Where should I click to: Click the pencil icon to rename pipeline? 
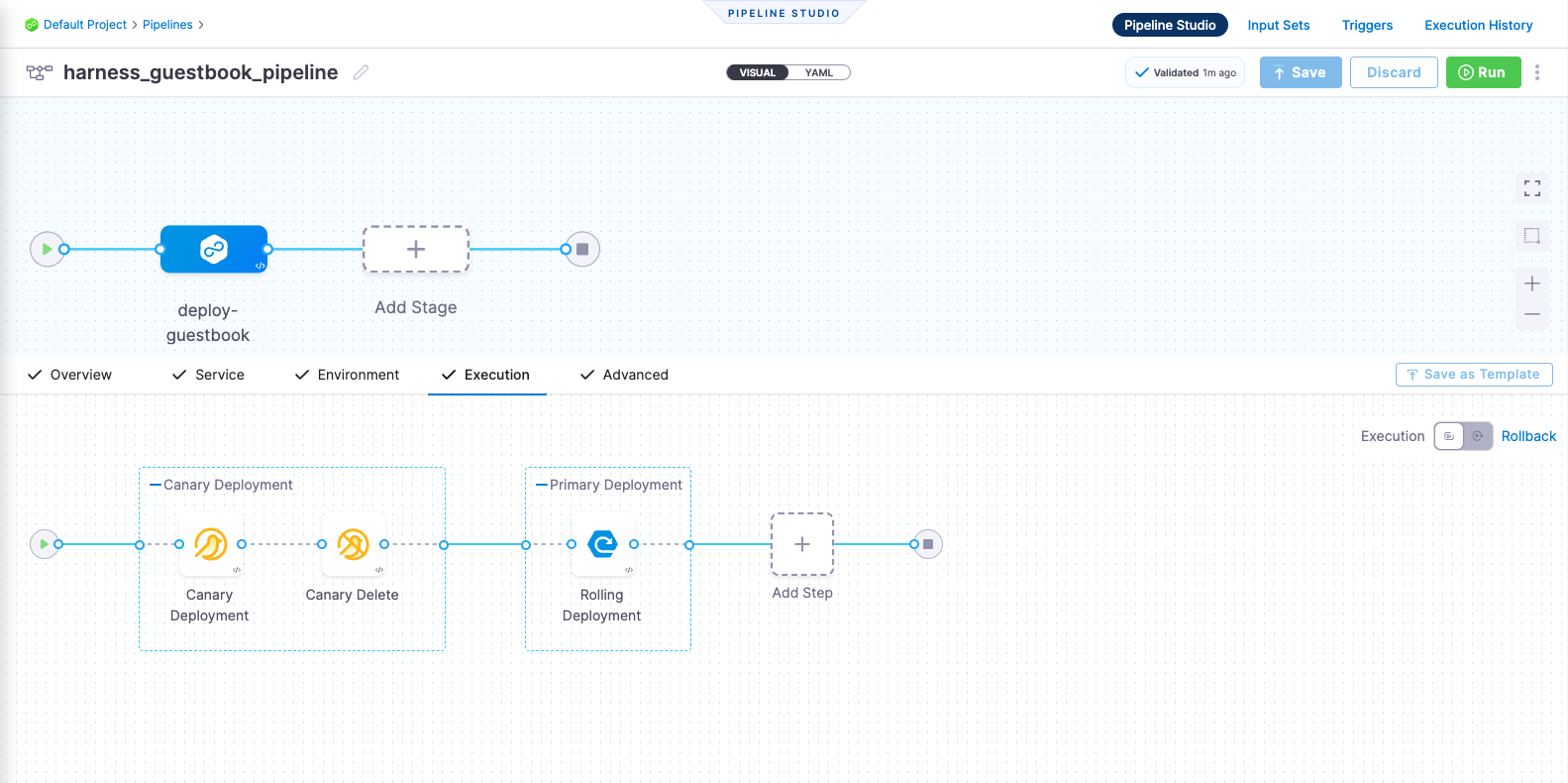(x=362, y=72)
